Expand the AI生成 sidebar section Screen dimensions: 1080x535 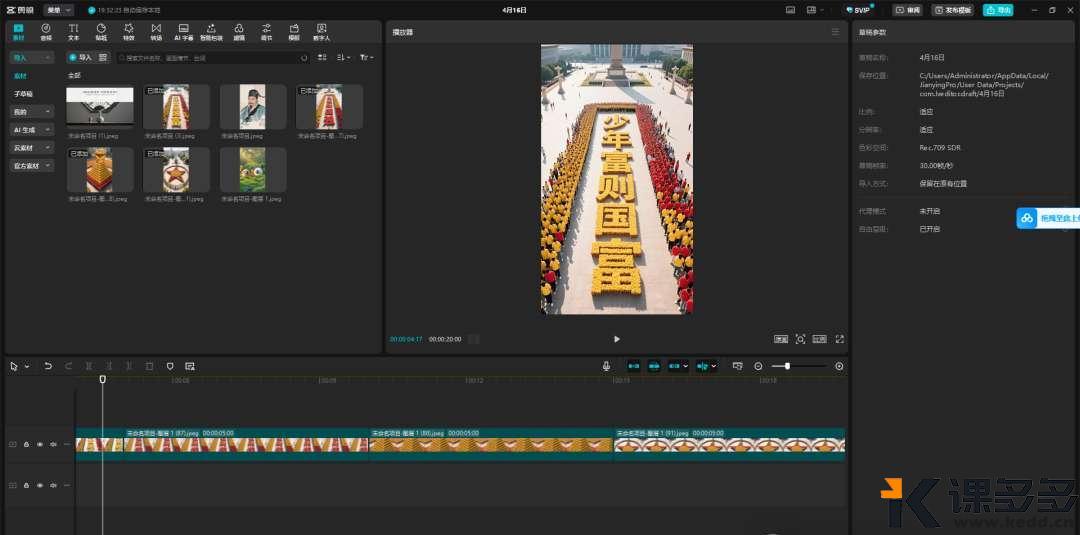click(31, 130)
